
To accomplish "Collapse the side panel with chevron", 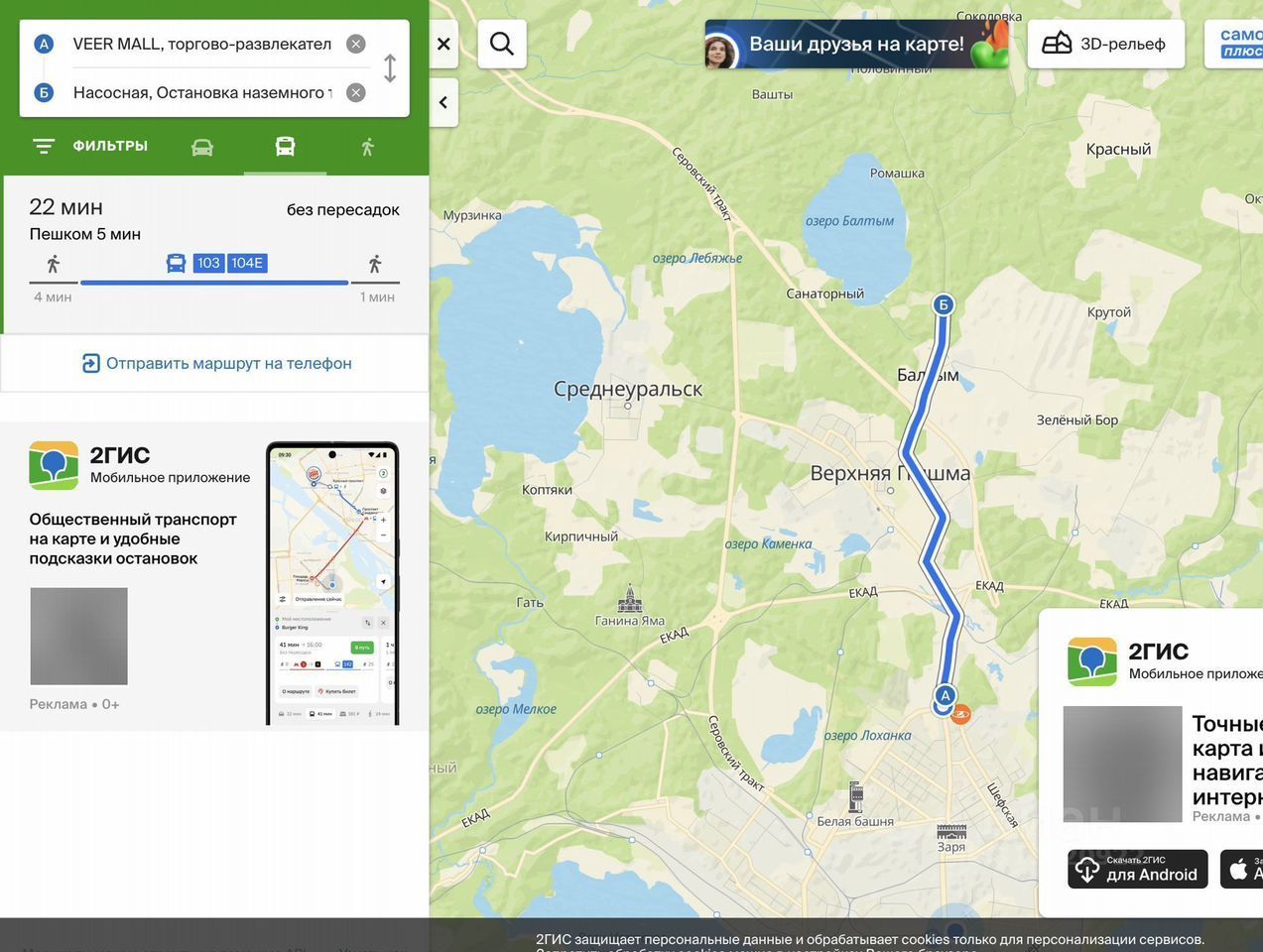I will [443, 102].
